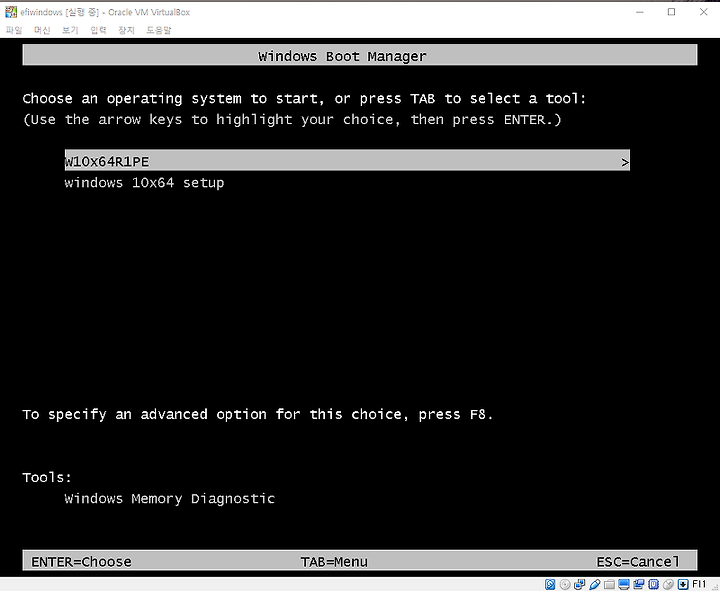The height and width of the screenshot is (591, 720).
Task: Open the 입력 menu
Action: point(98,30)
